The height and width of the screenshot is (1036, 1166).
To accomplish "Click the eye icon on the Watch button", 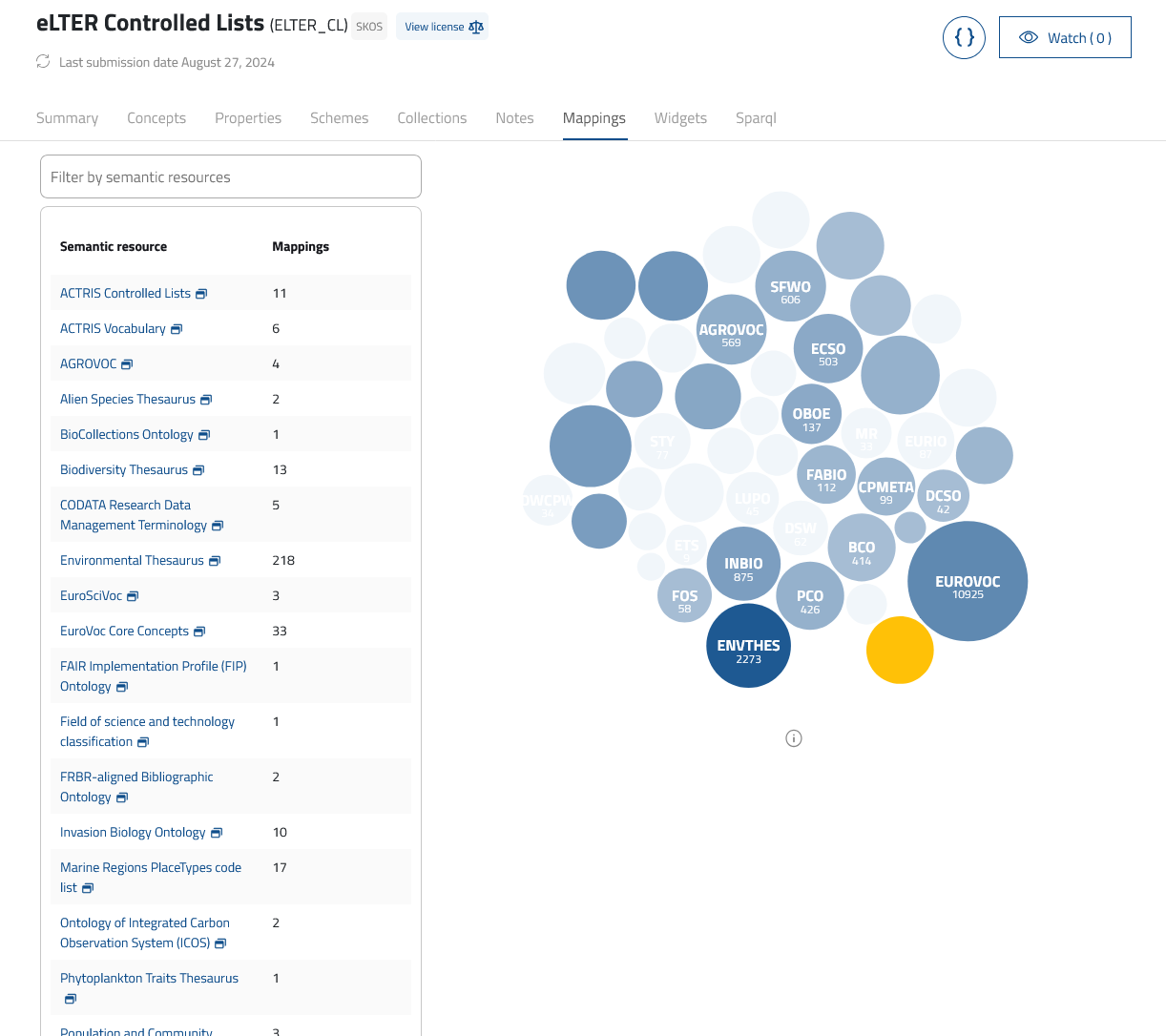I will pyautogui.click(x=1029, y=37).
